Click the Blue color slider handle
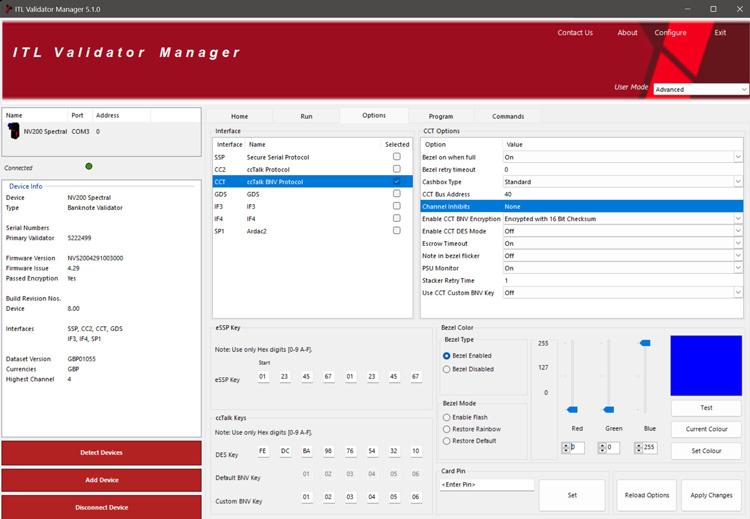The width and height of the screenshot is (750, 519). point(645,343)
